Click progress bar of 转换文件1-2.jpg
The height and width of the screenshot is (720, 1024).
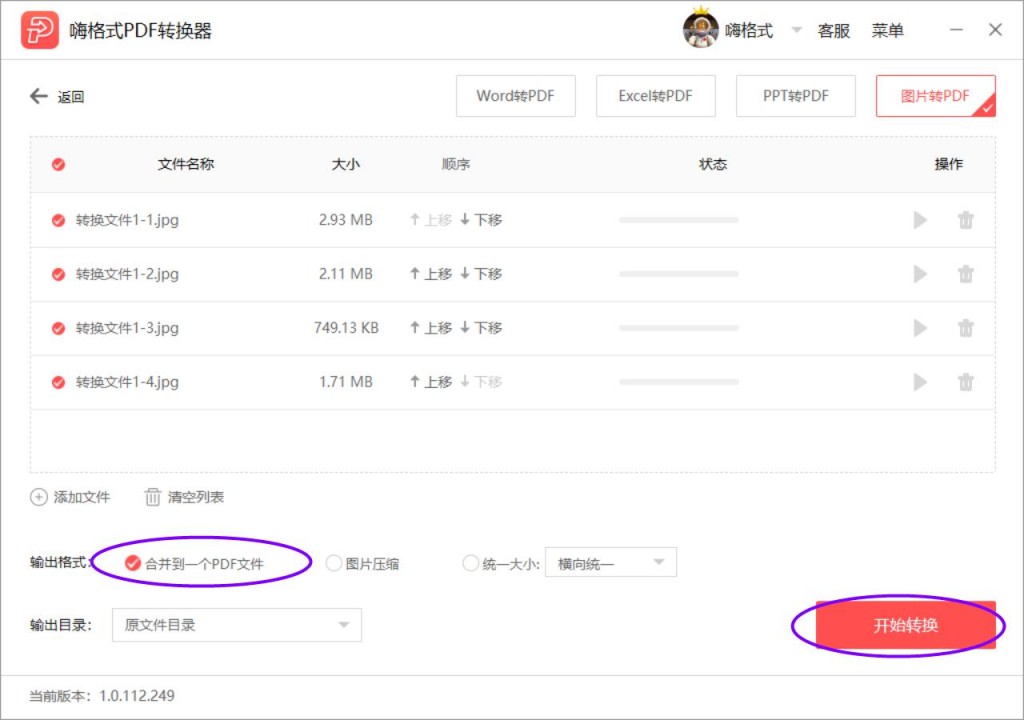click(679, 274)
